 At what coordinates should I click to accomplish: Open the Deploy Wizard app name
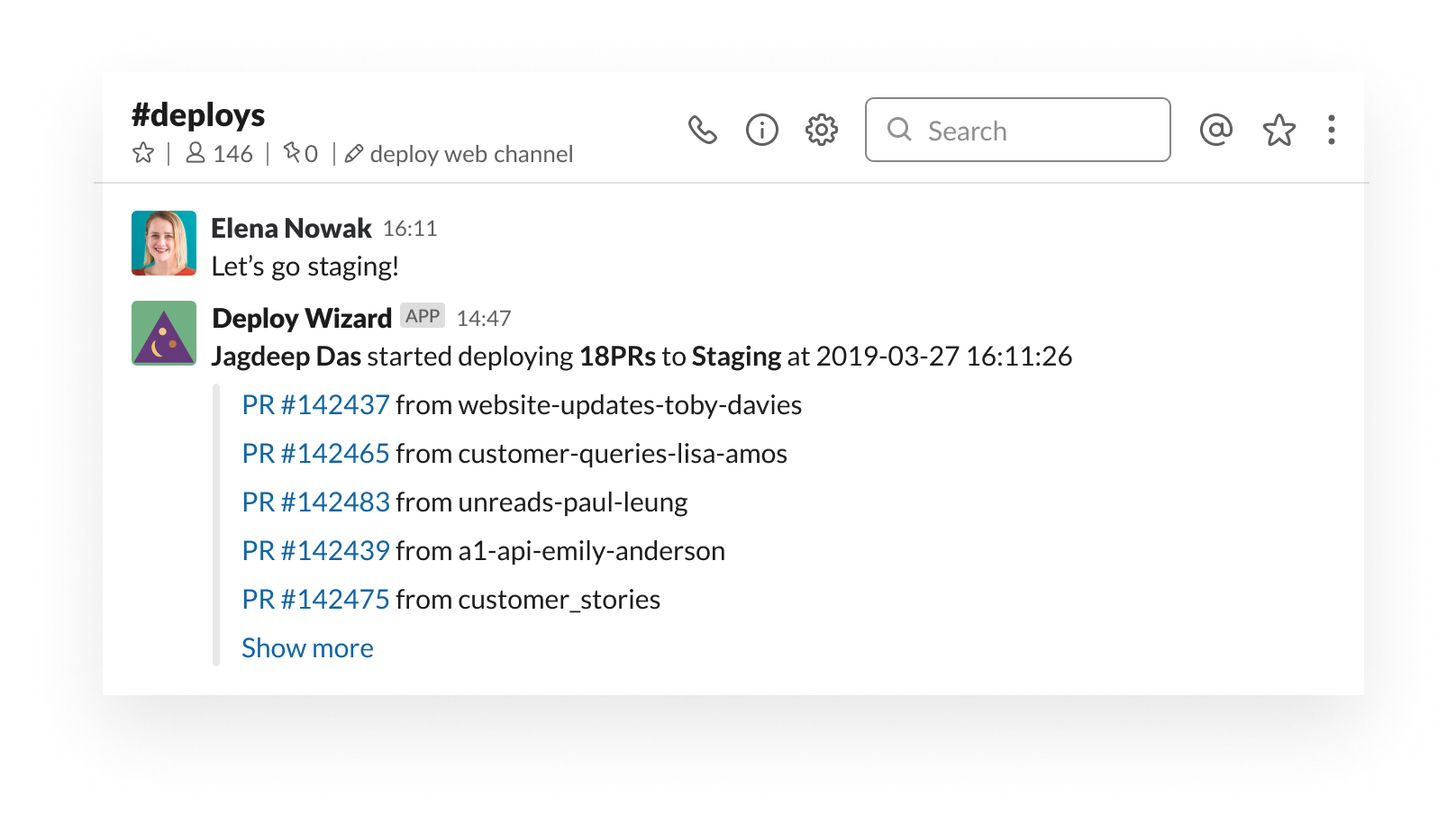tap(302, 319)
